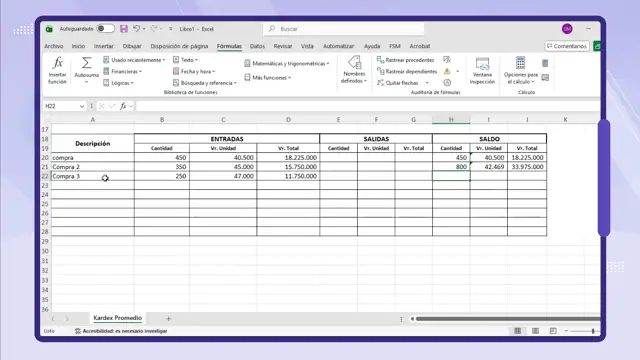Open the Insertar tab
The height and width of the screenshot is (360, 640).
104,46
